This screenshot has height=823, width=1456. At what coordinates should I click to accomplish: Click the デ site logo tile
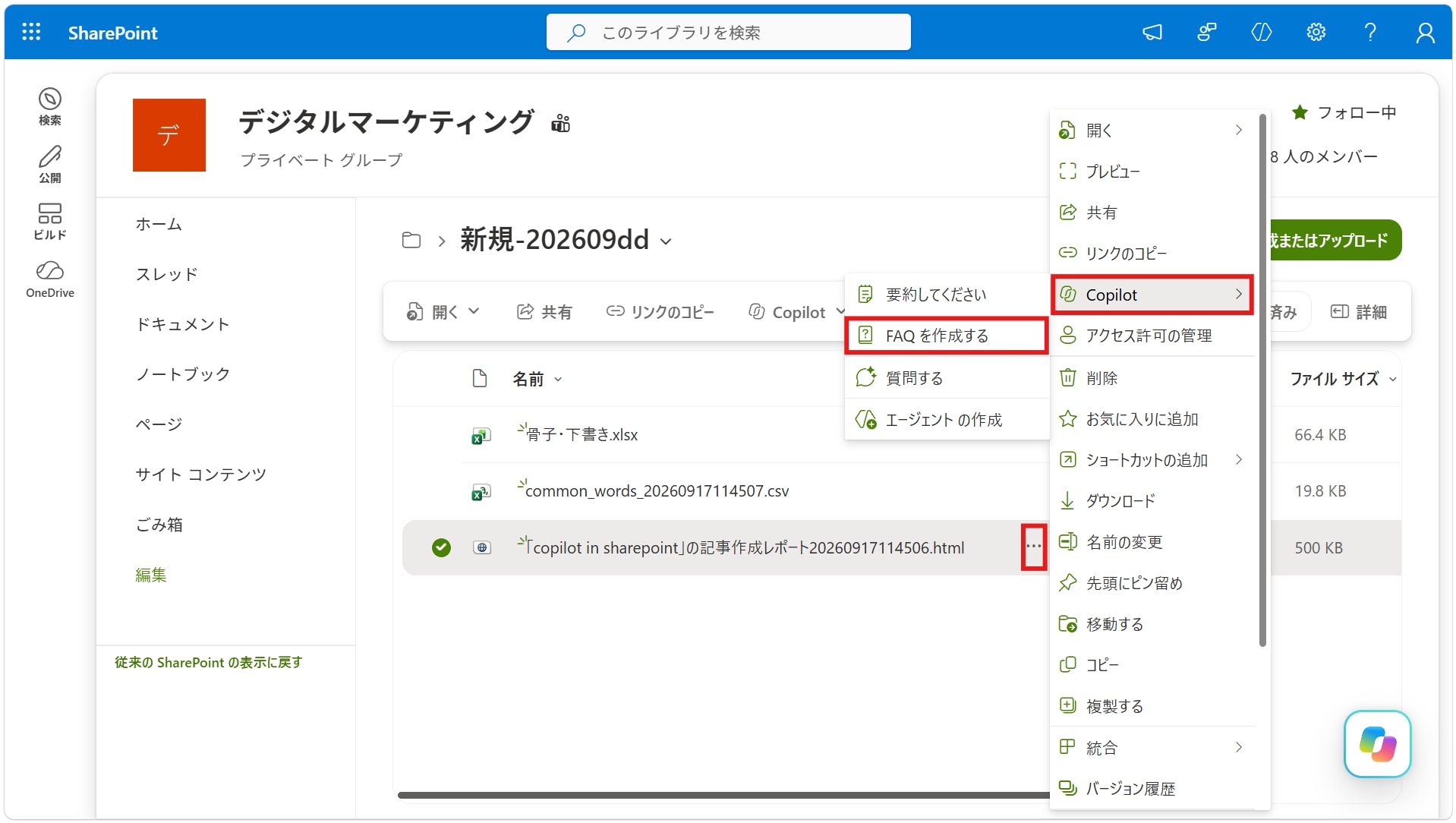tap(169, 135)
